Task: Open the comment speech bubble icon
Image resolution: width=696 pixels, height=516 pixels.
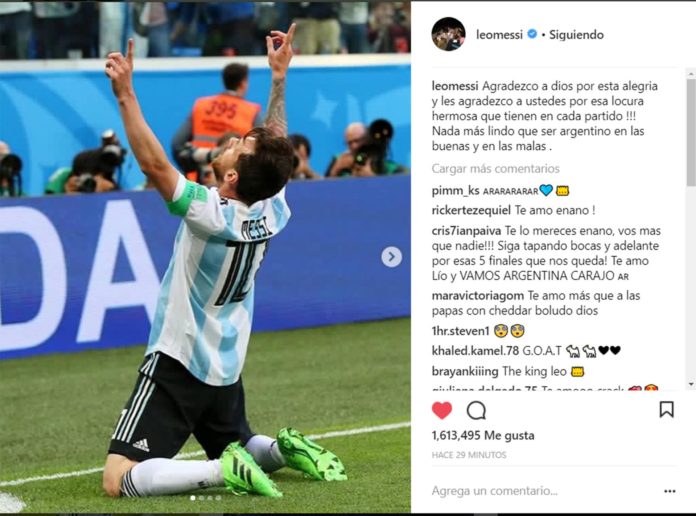Action: pos(476,410)
